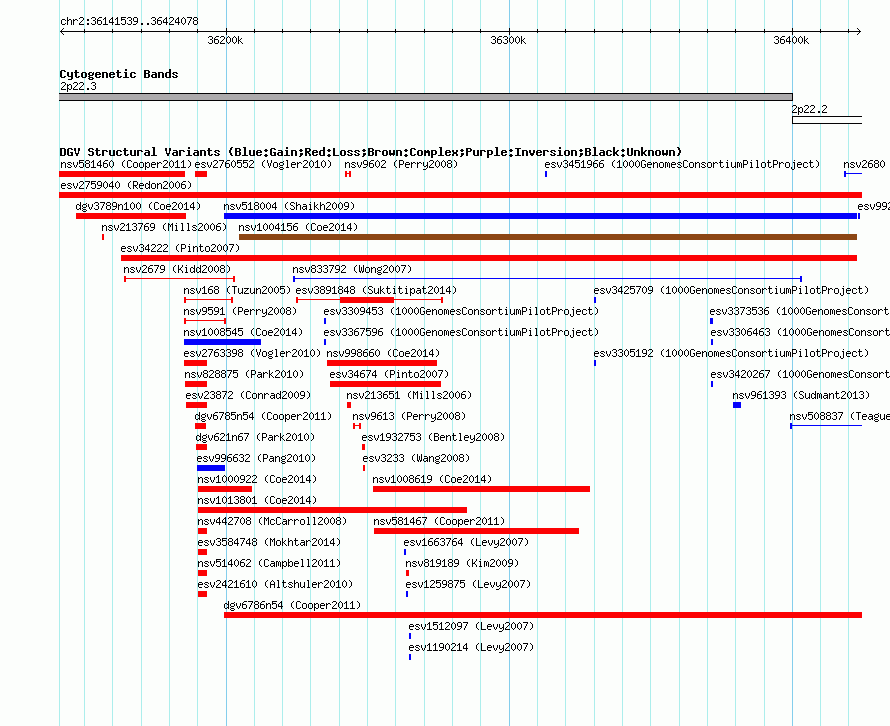Image resolution: width=890 pixels, height=726 pixels.
Task: Open the nsv9602 (Perry2008) variant
Action: coord(401,165)
